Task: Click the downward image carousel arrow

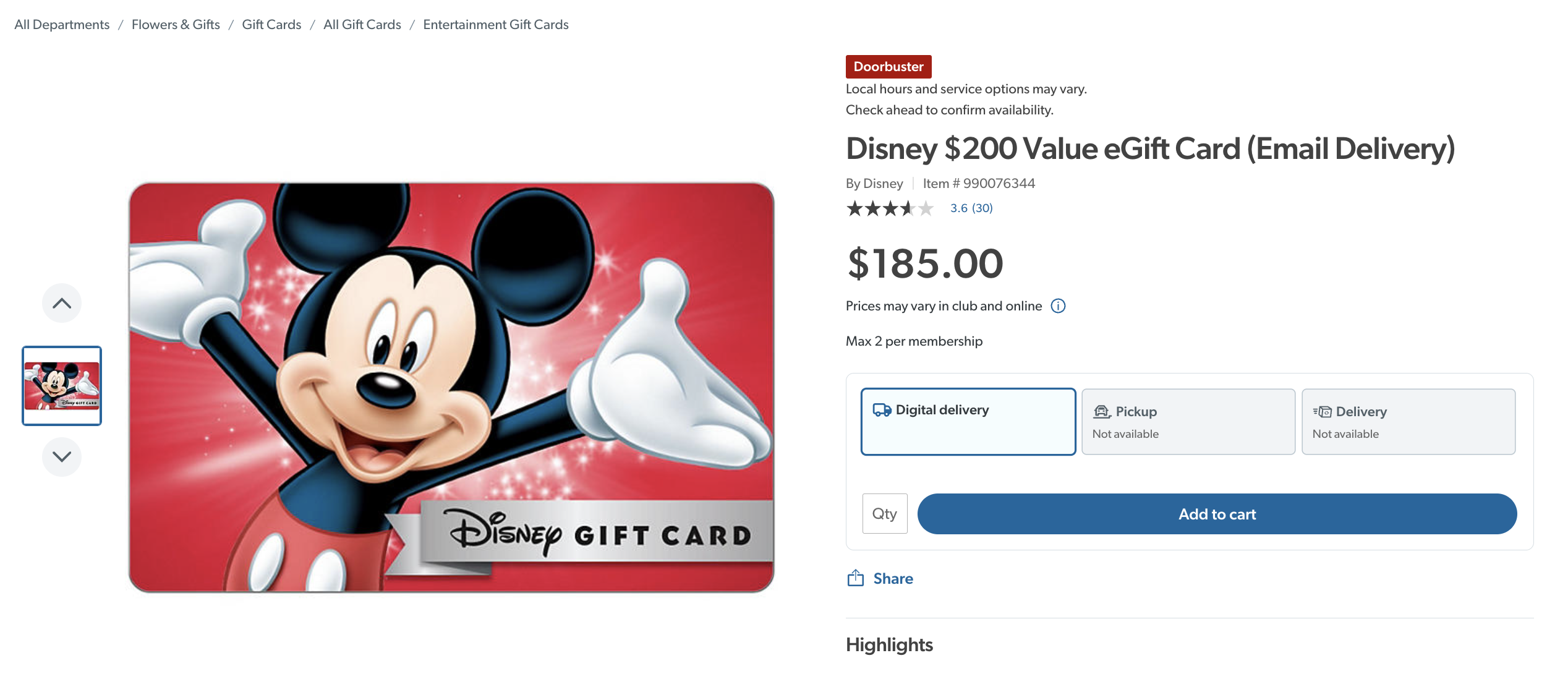Action: click(x=61, y=457)
